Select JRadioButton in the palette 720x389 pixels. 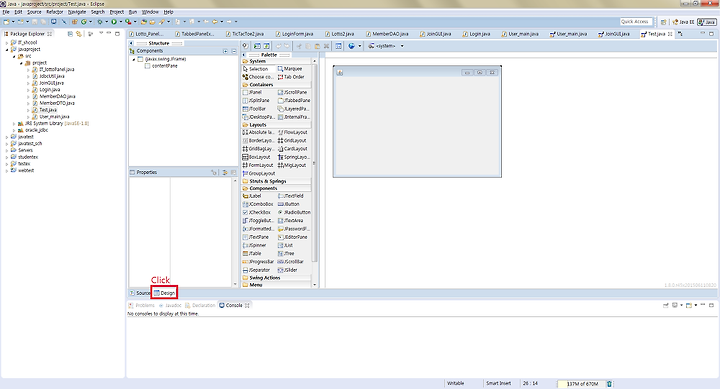294,213
